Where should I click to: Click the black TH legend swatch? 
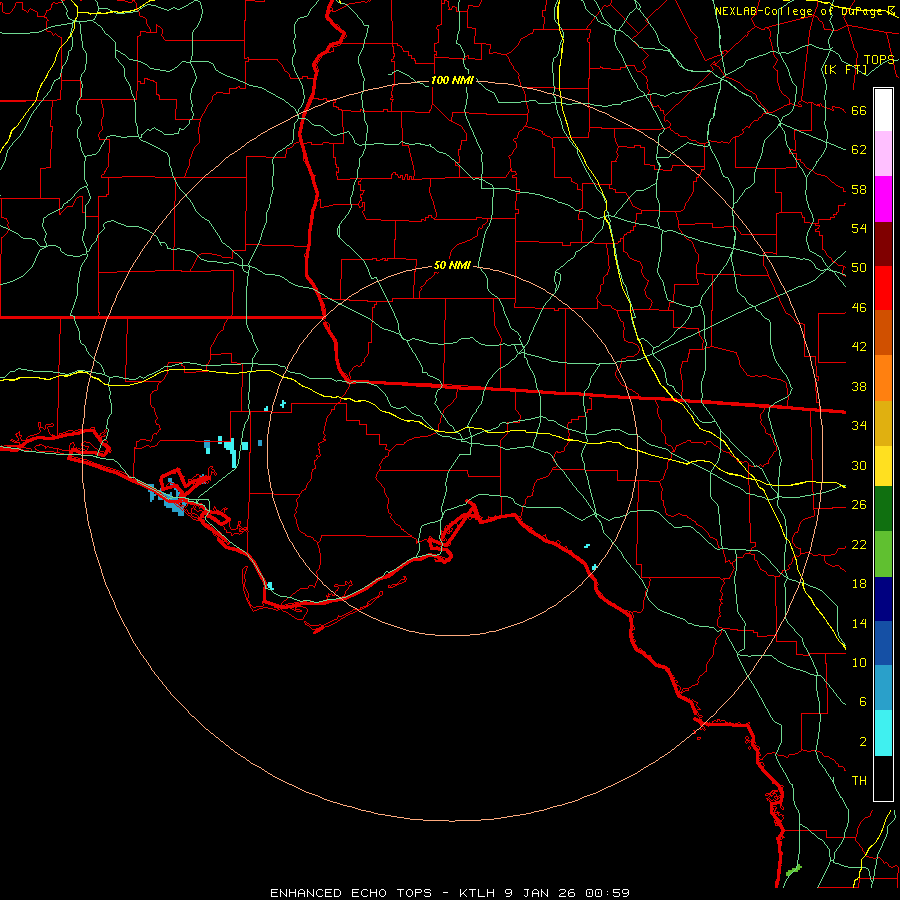883,778
